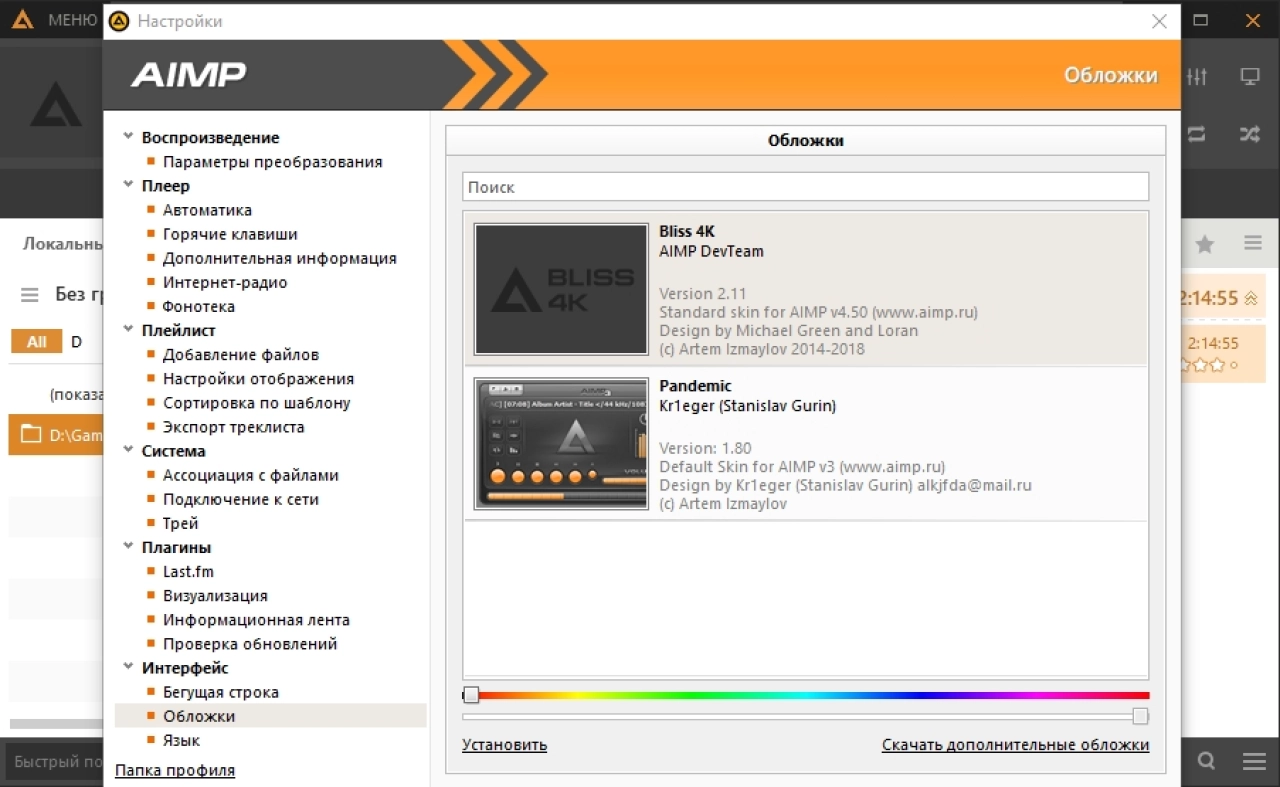The width and height of the screenshot is (1280, 787).
Task: Open Параметры преобразования settings page
Action: click(x=272, y=162)
